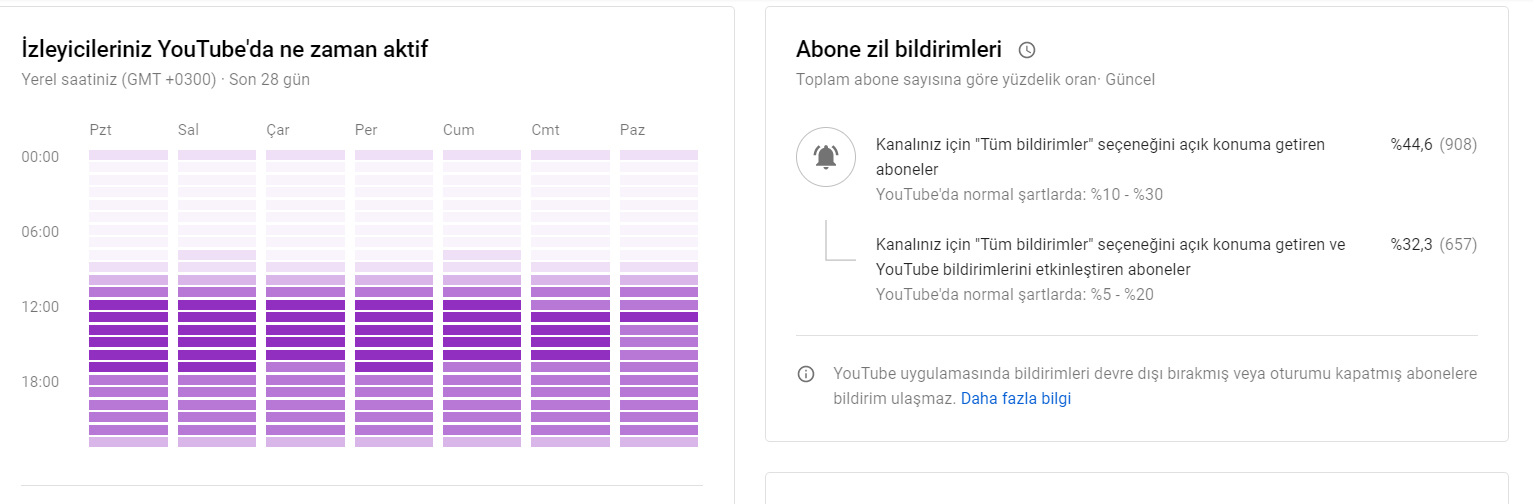Image resolution: width=1533 pixels, height=504 pixels.
Task: Select the Çar 12:00 heatmap cell
Action: pos(305,305)
